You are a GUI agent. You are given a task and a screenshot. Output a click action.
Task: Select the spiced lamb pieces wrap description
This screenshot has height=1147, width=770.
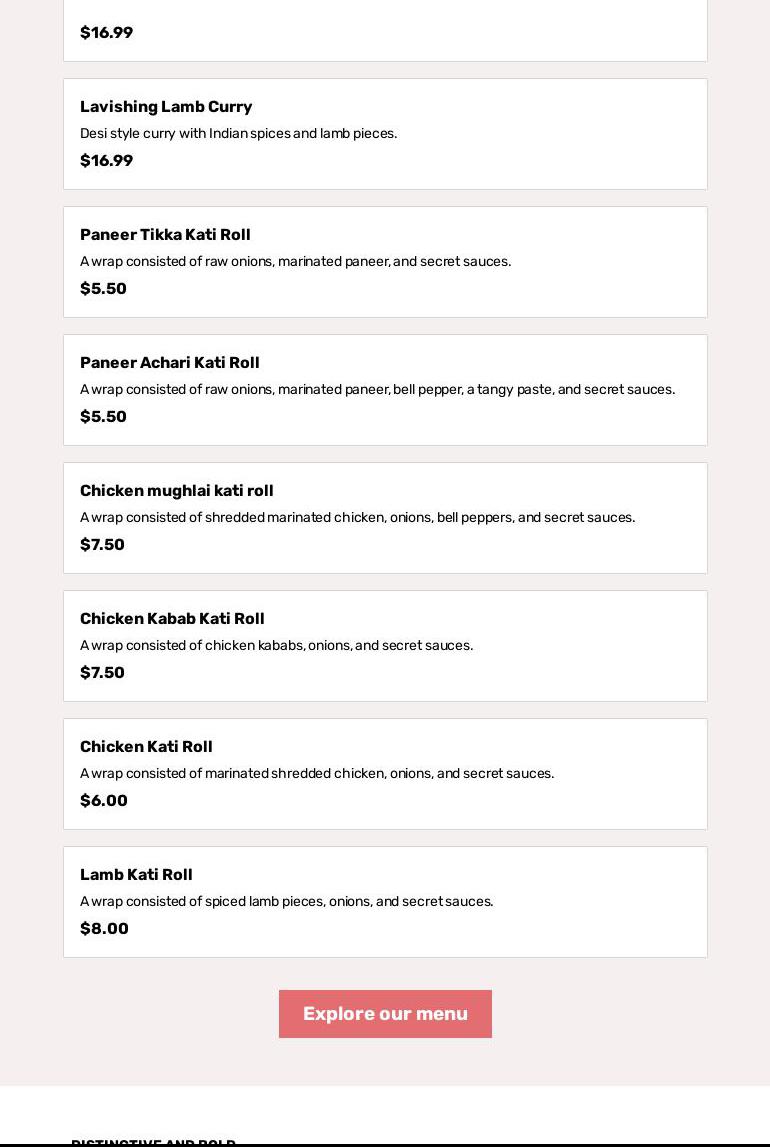[286, 902]
